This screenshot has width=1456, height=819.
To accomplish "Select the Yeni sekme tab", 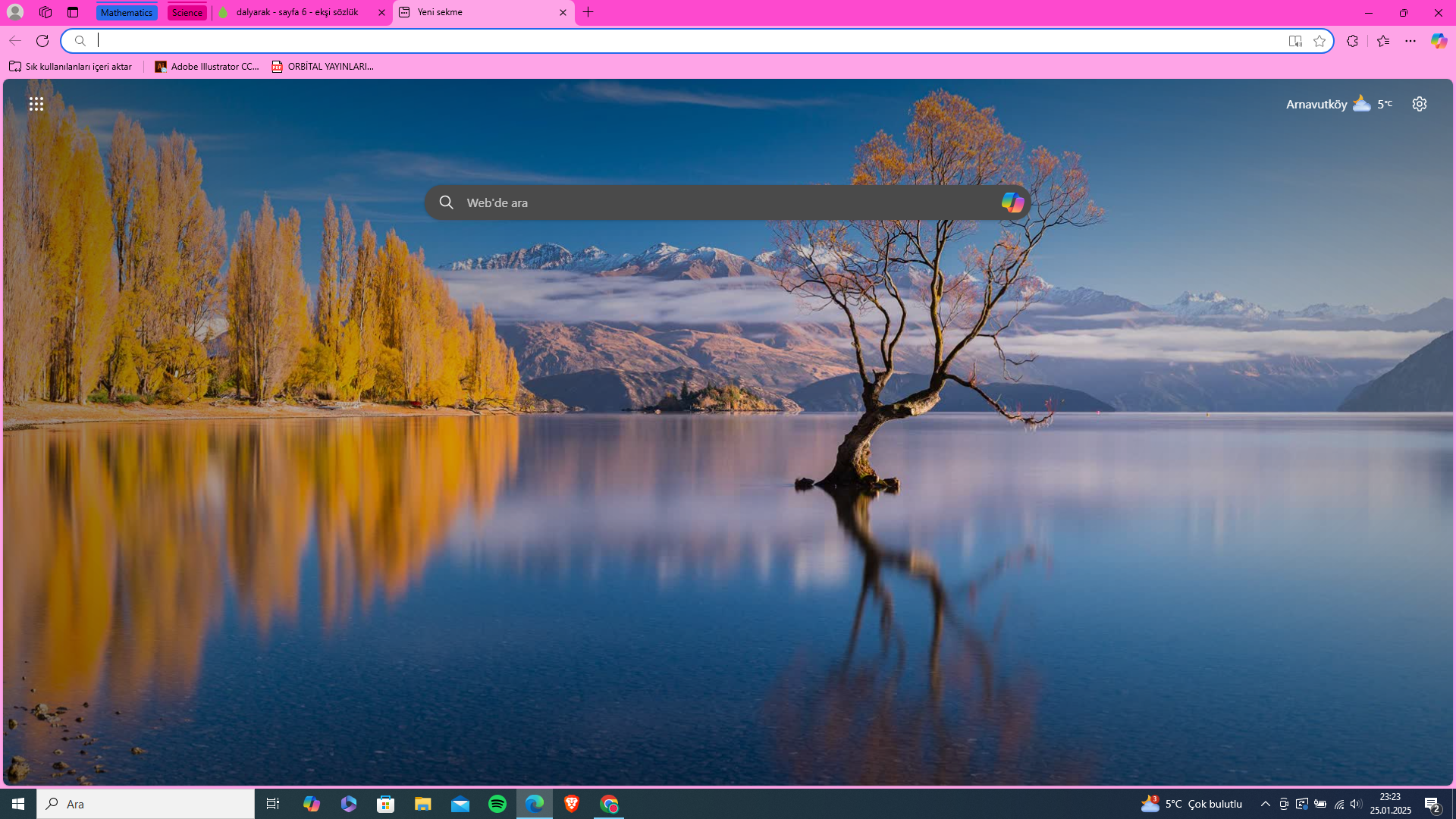I will point(476,12).
